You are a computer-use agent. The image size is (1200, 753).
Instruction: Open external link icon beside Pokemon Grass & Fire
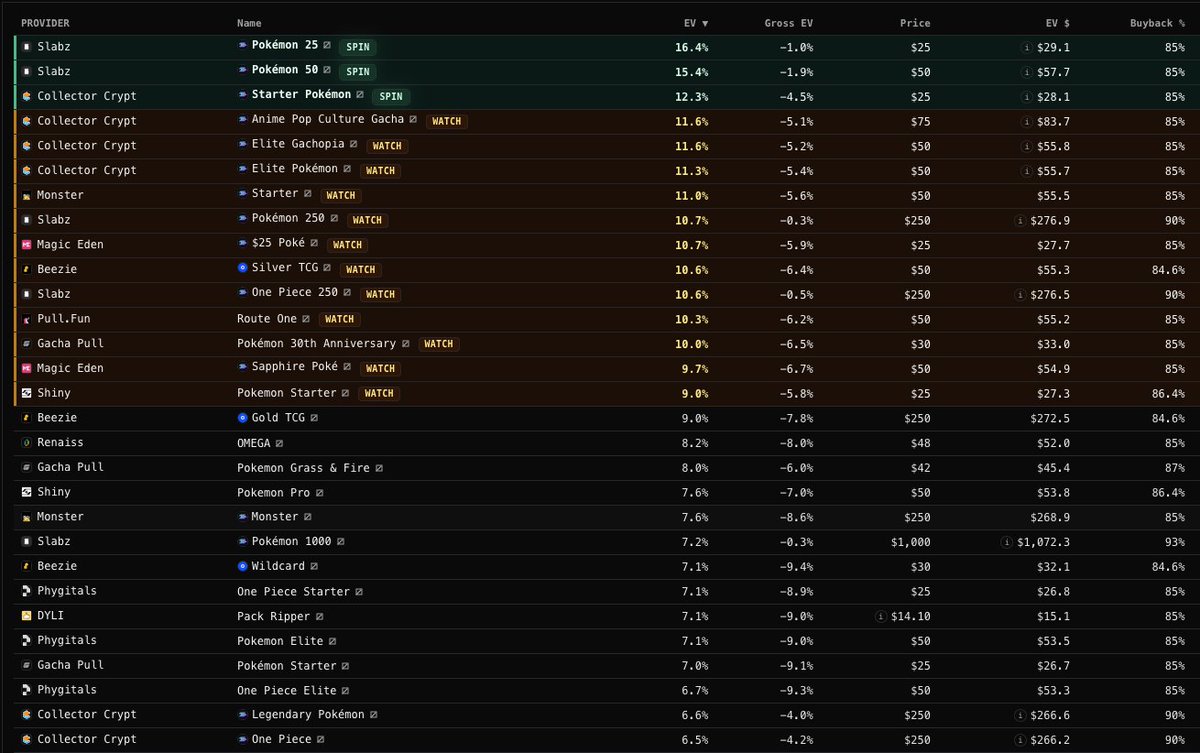[x=379, y=468]
